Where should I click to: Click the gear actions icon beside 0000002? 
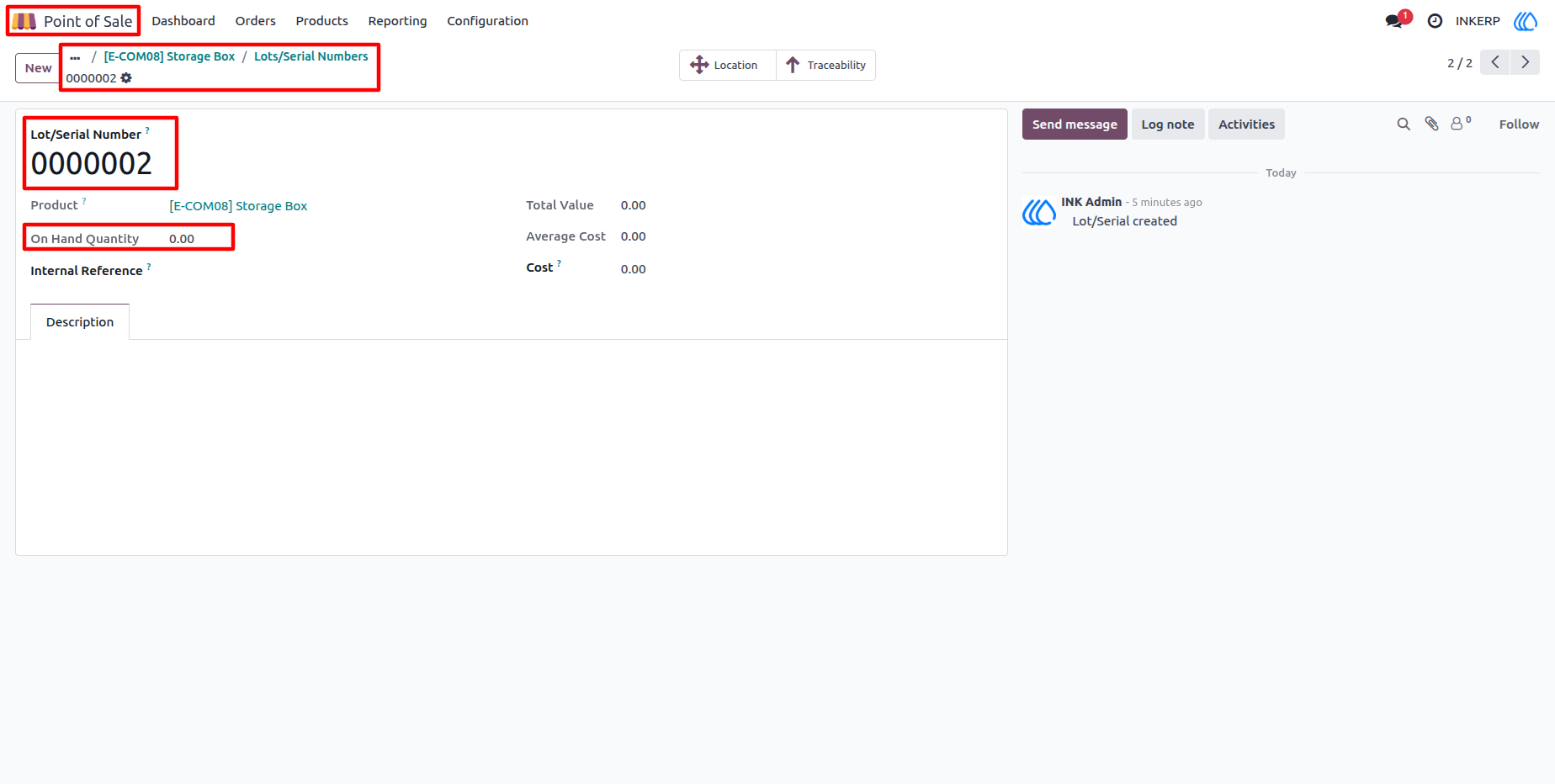click(126, 78)
